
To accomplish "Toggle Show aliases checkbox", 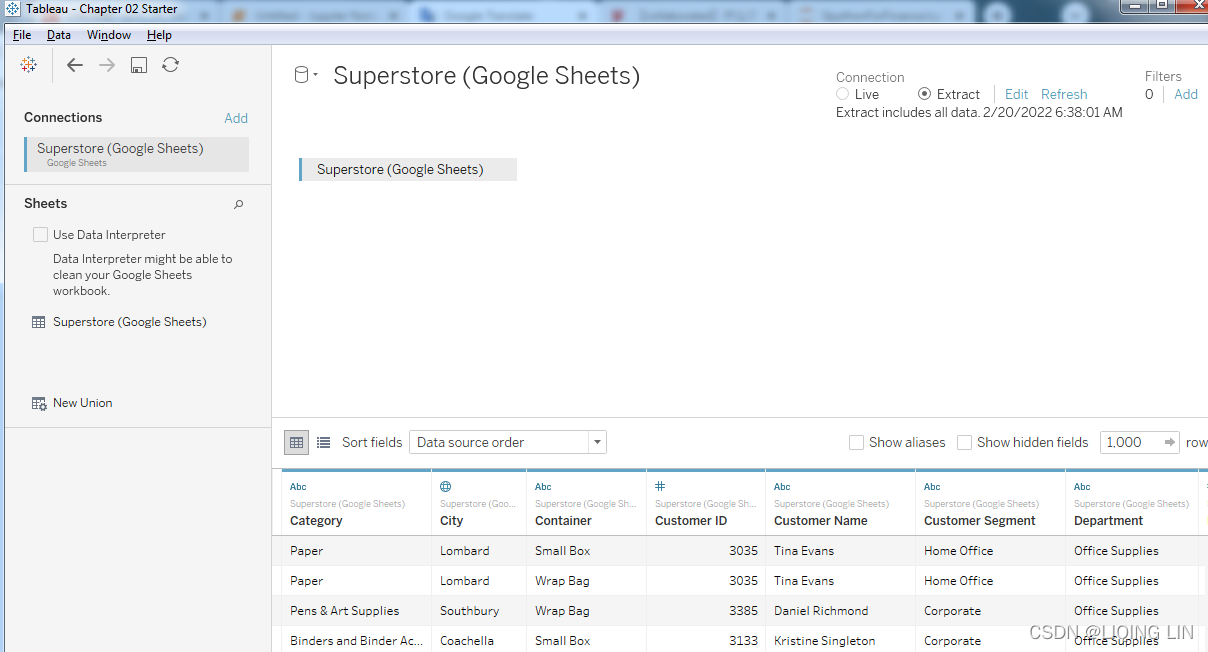I will coord(856,442).
